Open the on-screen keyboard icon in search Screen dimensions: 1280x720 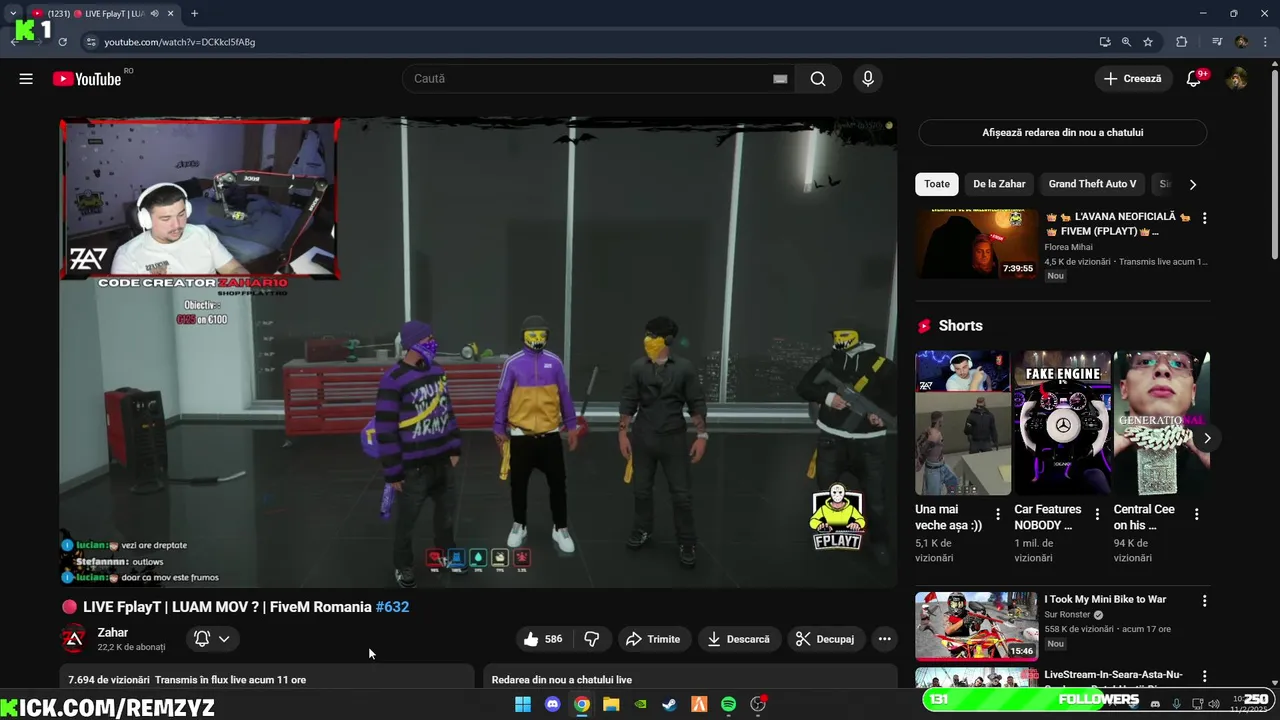point(780,79)
